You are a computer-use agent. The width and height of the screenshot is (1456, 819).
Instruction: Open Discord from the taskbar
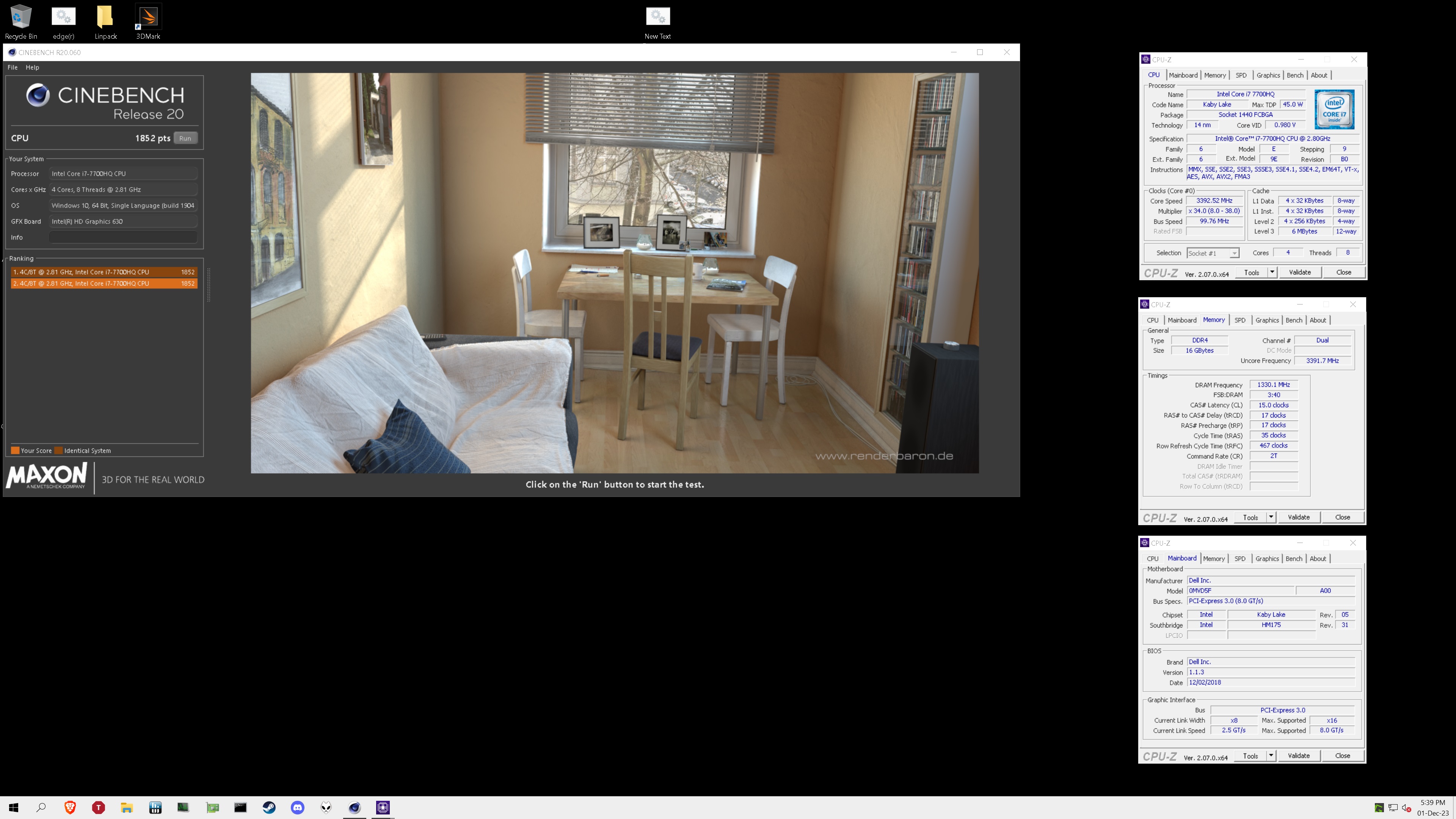pos(297,807)
